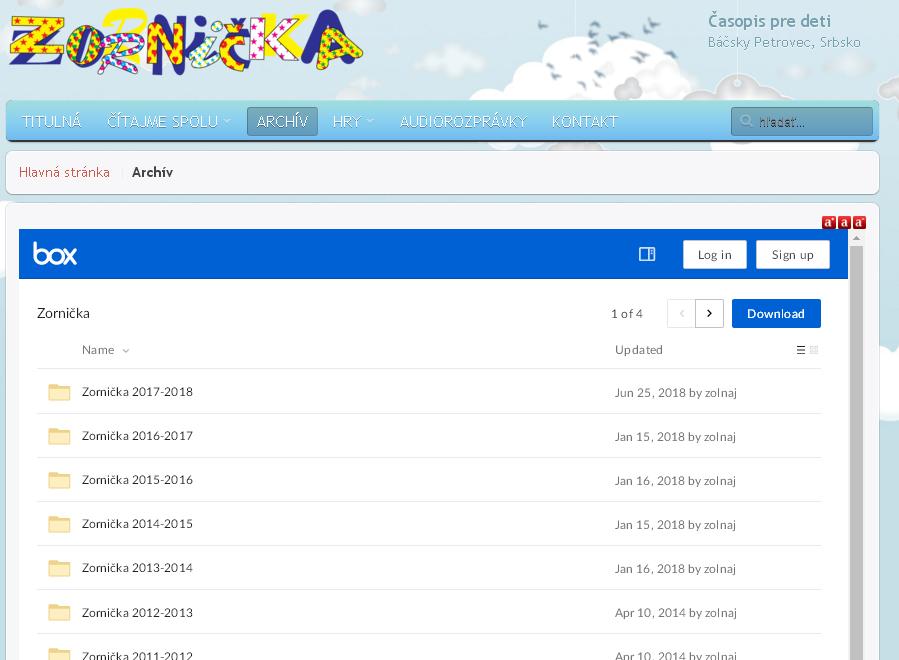
Task: Toggle the Box sidebar panel icon
Action: click(x=647, y=254)
